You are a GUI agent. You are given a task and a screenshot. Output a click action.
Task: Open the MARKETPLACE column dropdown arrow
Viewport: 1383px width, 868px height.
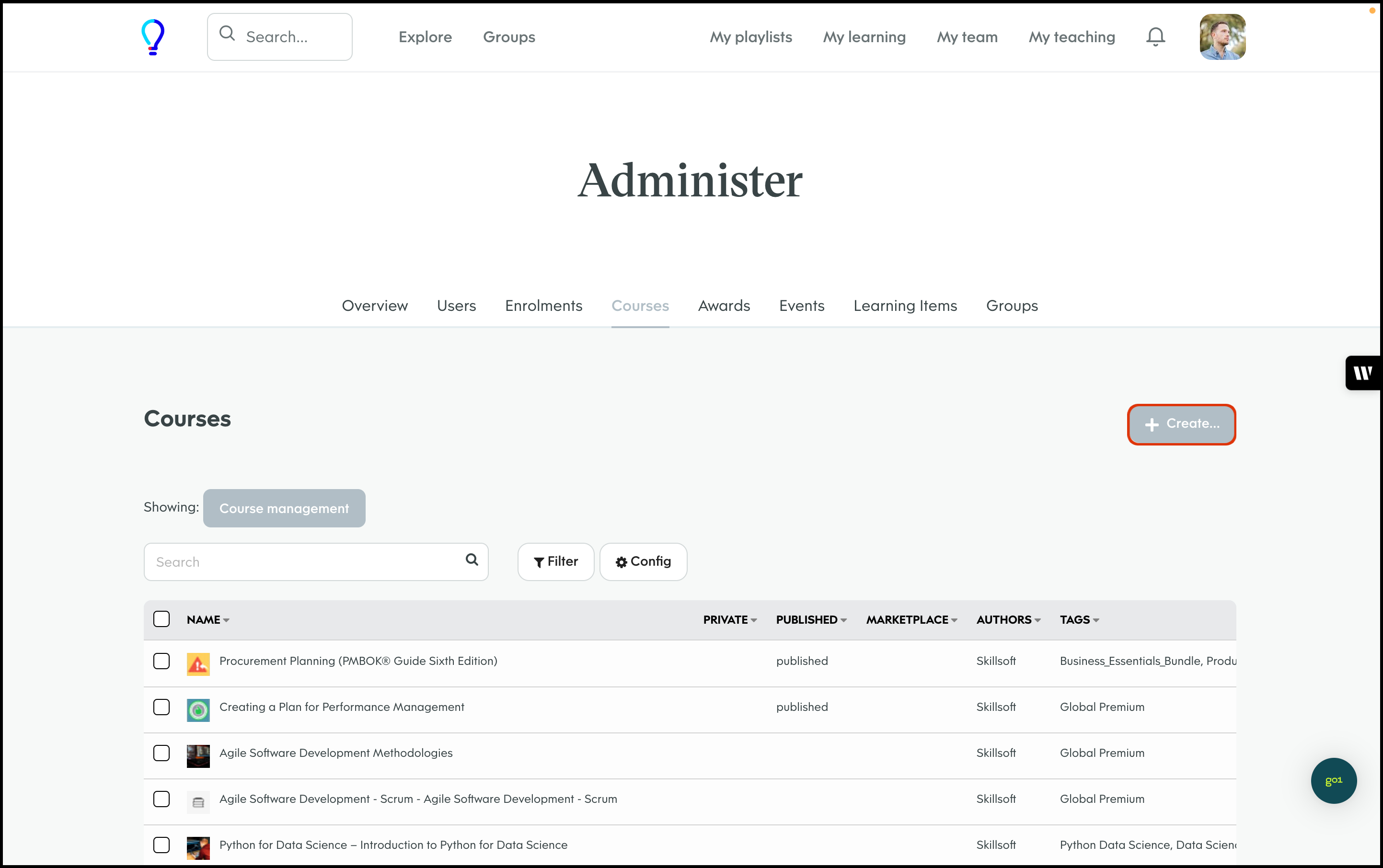pos(954,620)
